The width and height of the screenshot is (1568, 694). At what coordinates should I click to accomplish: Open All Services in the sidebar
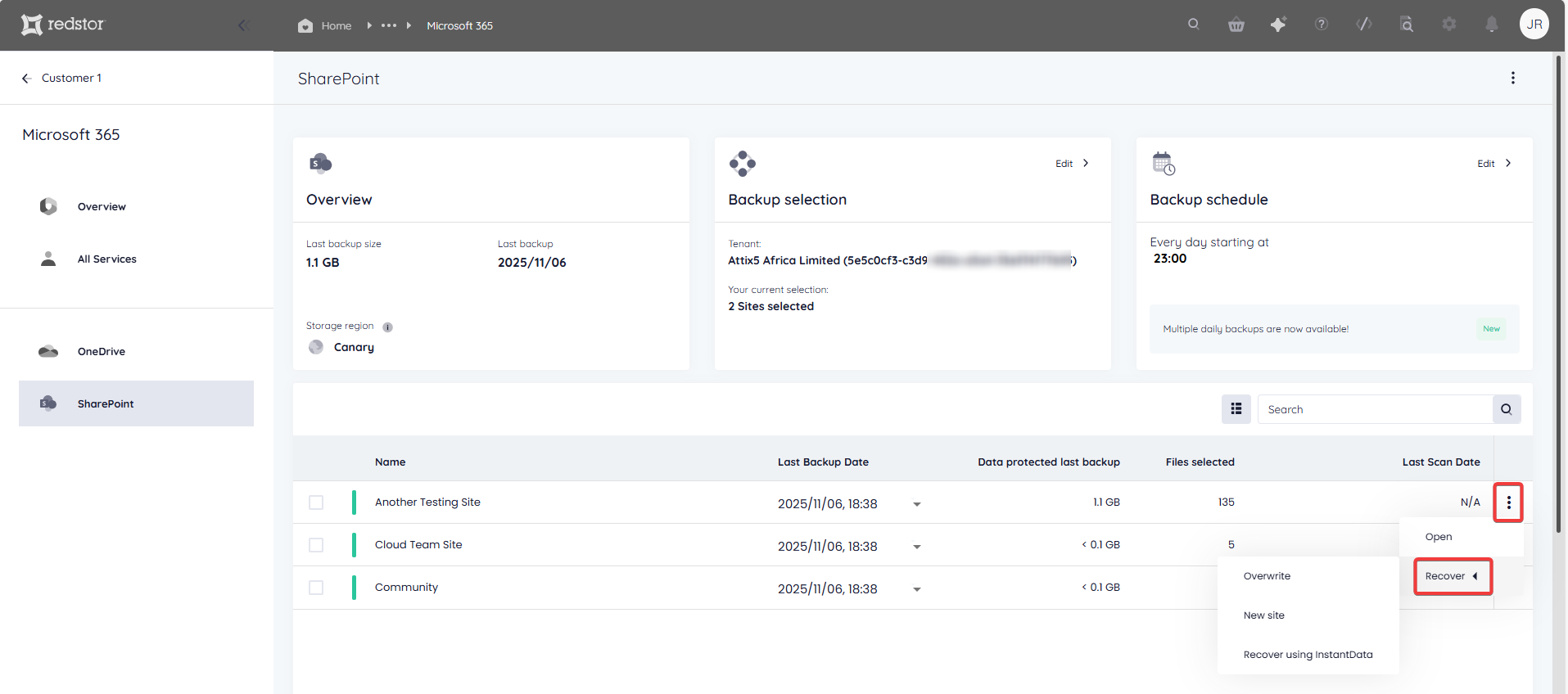pyautogui.click(x=106, y=259)
